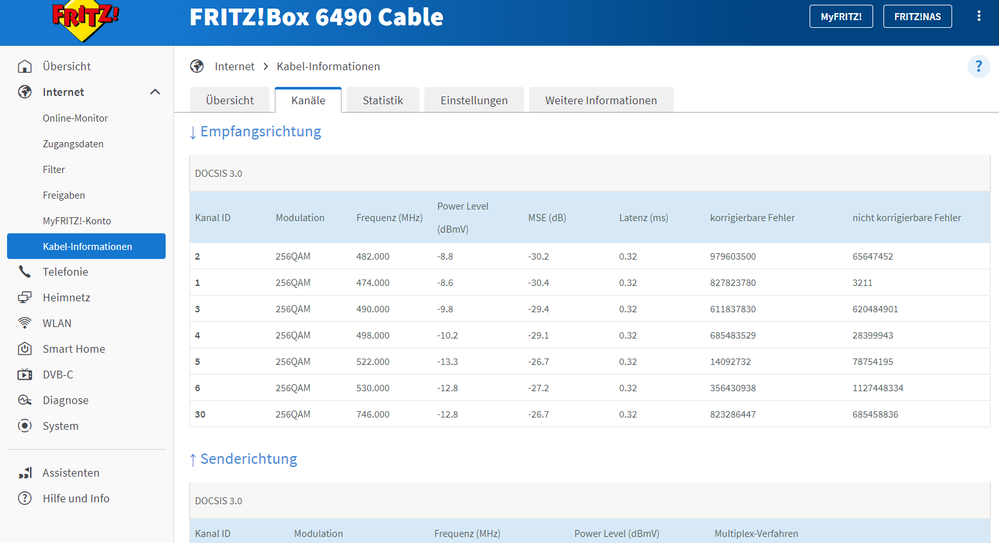Click the Diagnose icon
Screen dimensions: 999x543
click(25, 400)
